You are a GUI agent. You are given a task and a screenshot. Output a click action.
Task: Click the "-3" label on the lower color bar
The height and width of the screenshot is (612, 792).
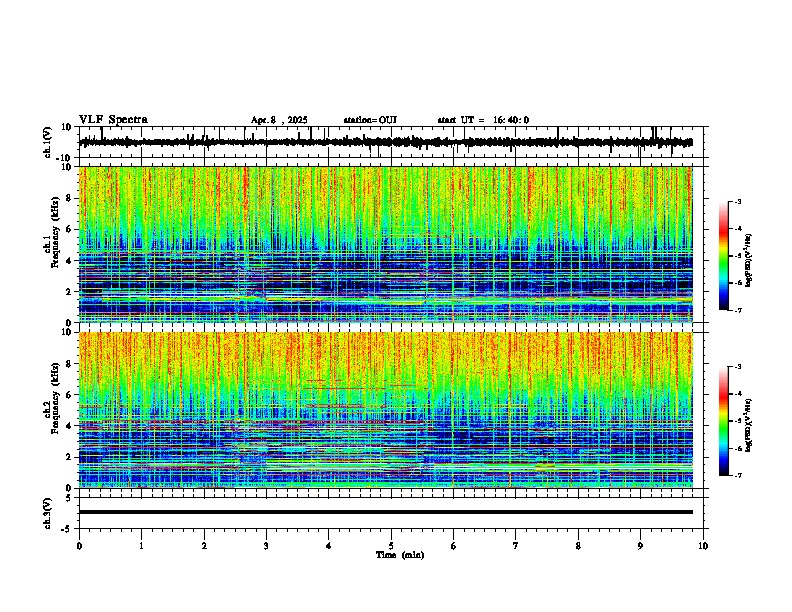737,367
